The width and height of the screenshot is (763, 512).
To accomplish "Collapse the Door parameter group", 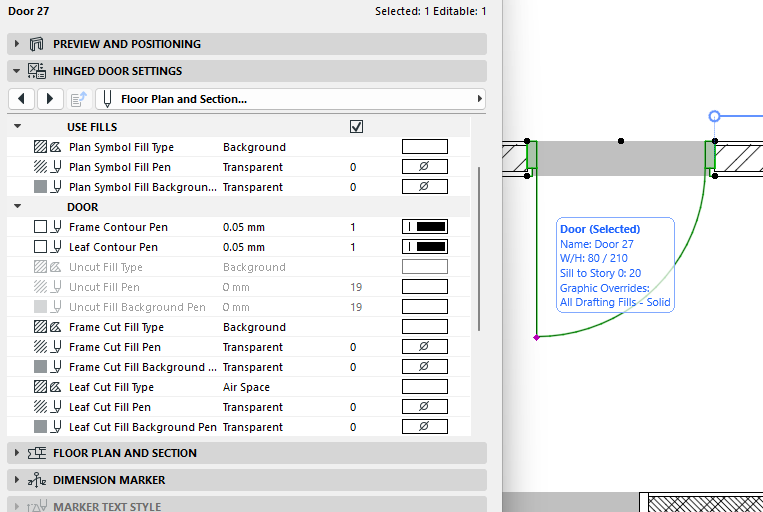I will tap(18, 206).
